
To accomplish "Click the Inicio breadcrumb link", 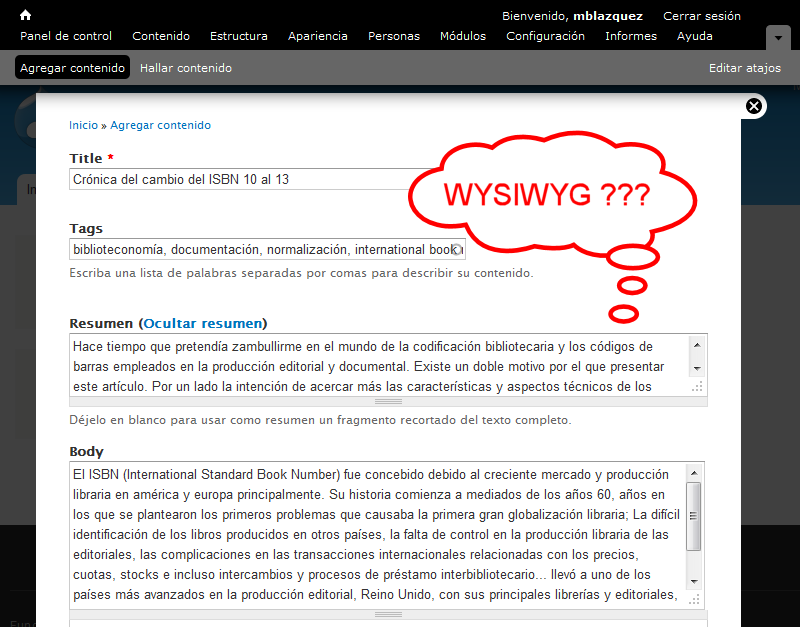I will (83, 125).
